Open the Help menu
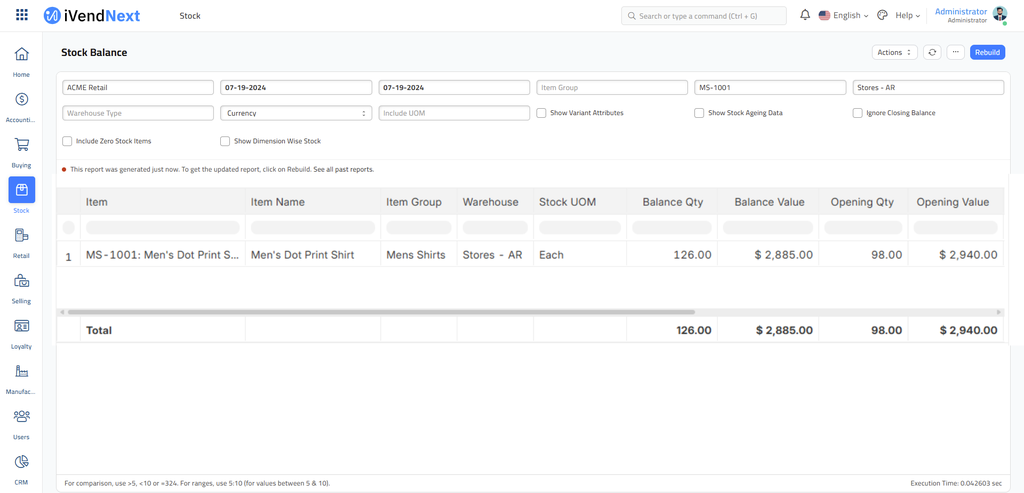Image resolution: width=1024 pixels, height=493 pixels. coord(907,16)
